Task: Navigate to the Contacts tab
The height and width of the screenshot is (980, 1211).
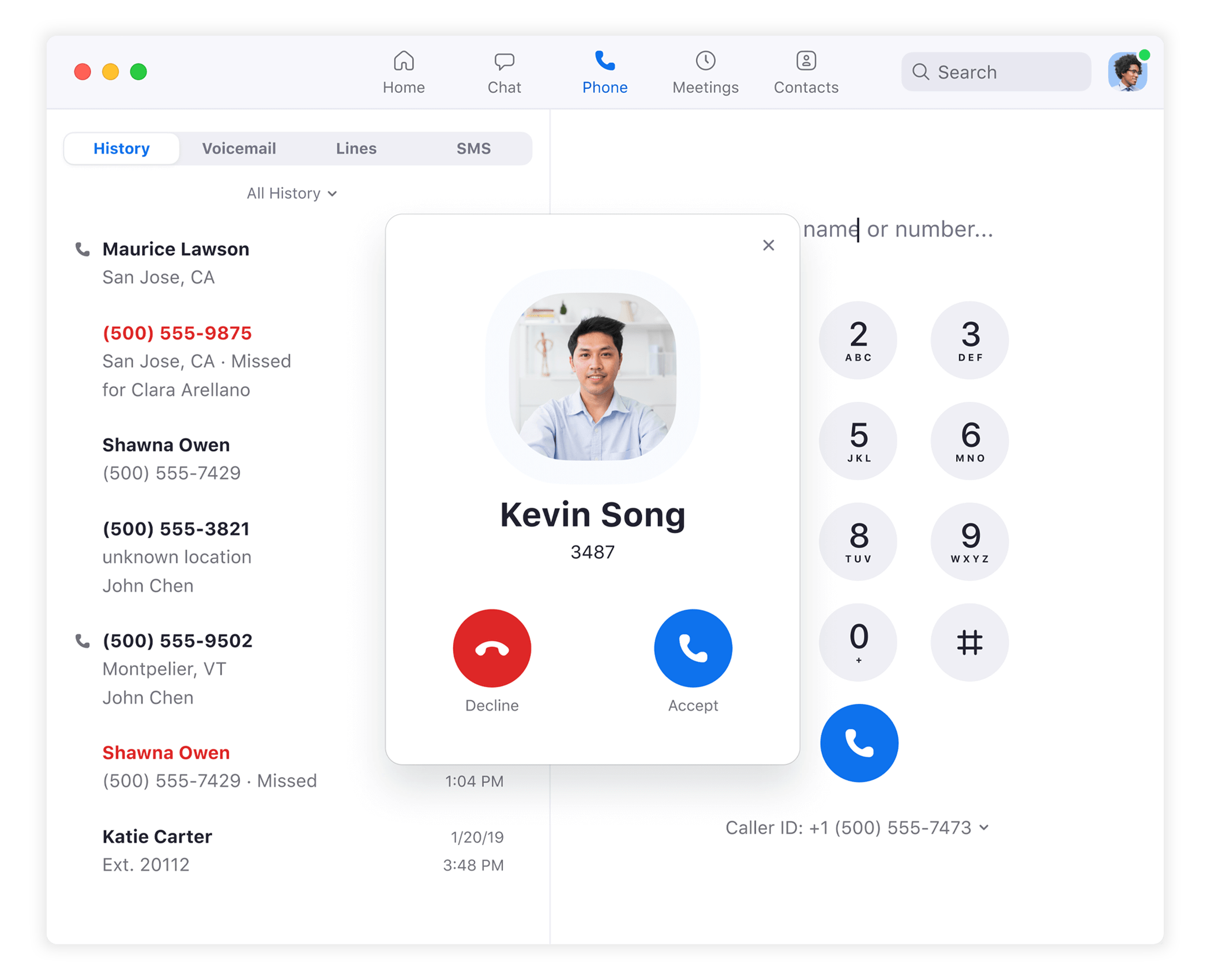Action: pyautogui.click(x=805, y=72)
